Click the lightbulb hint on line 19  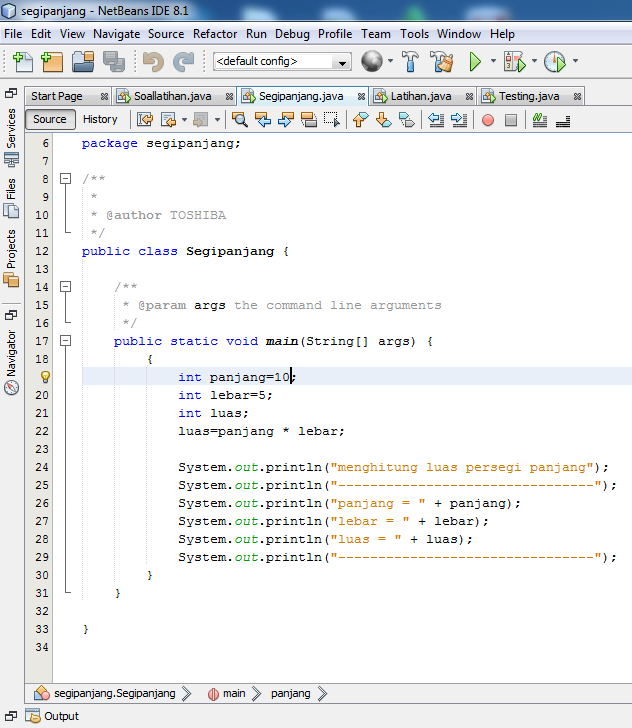[44, 377]
